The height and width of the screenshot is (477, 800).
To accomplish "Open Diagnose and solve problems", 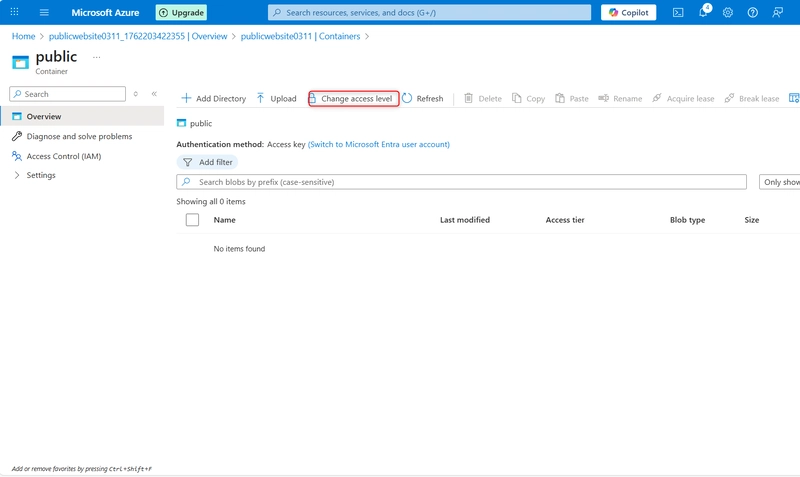I will [78, 136].
